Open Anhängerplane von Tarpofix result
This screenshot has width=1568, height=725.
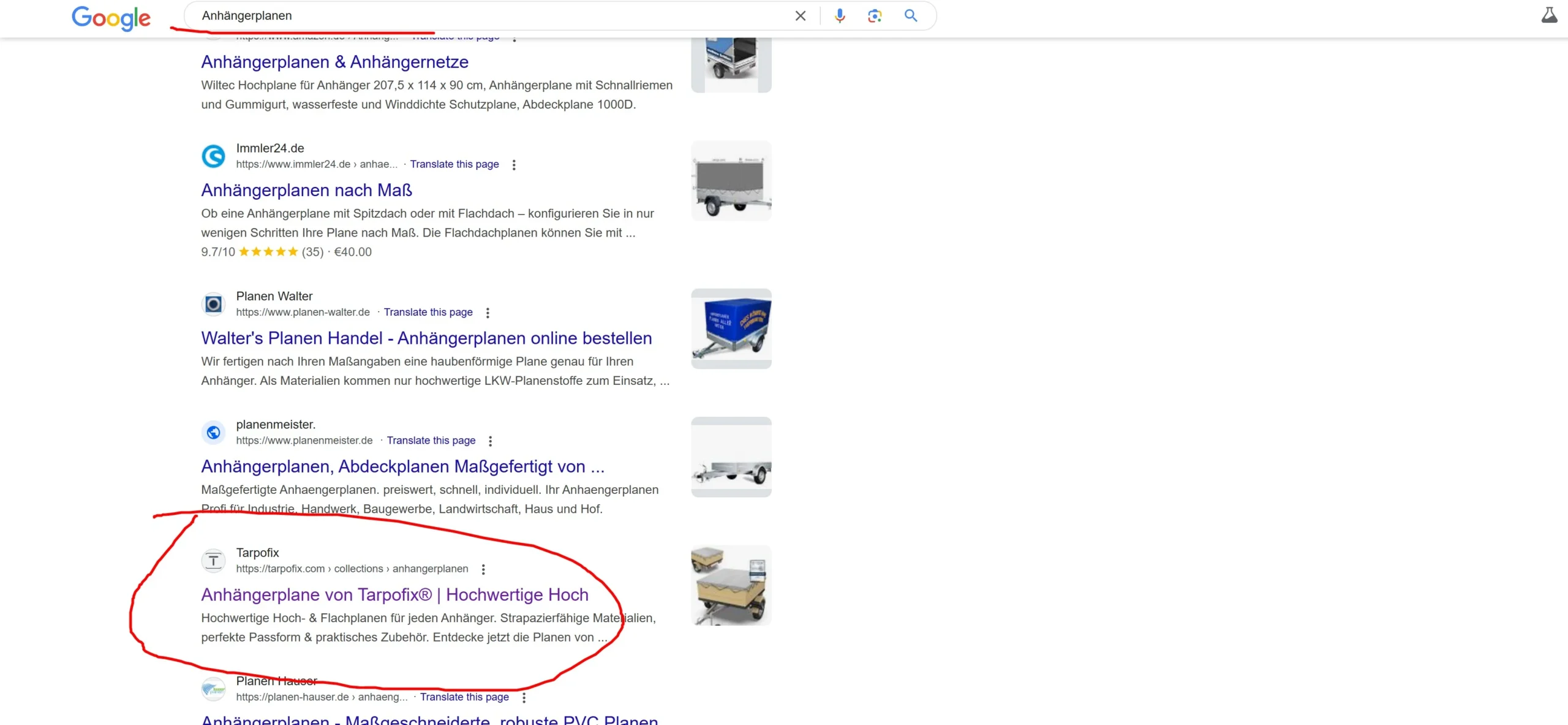click(394, 595)
